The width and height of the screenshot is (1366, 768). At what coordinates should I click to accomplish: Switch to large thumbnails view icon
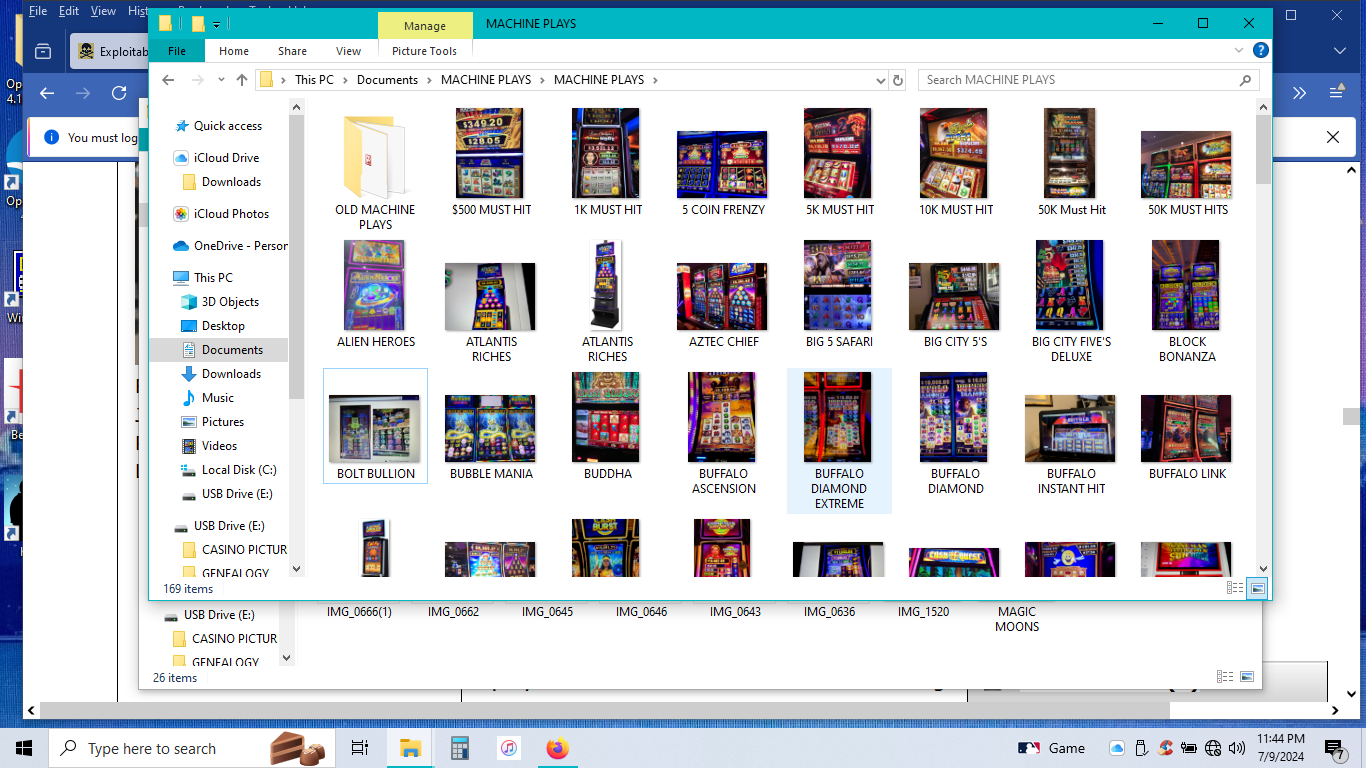[1257, 588]
